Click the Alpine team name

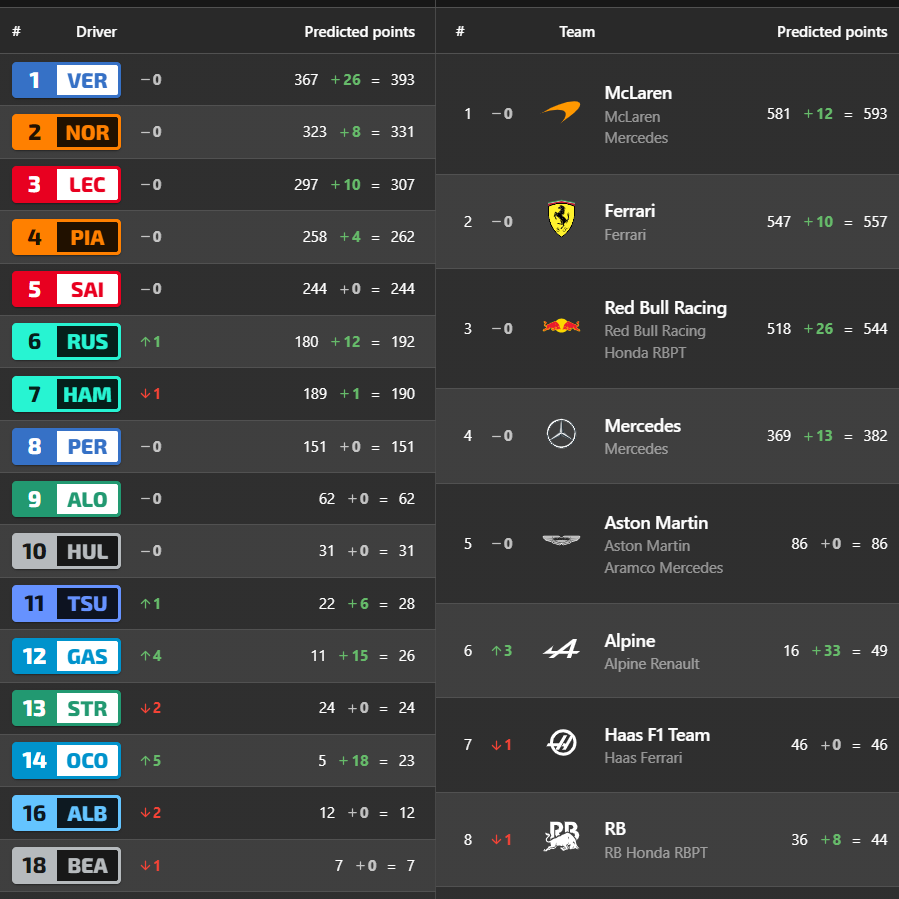(x=630, y=640)
